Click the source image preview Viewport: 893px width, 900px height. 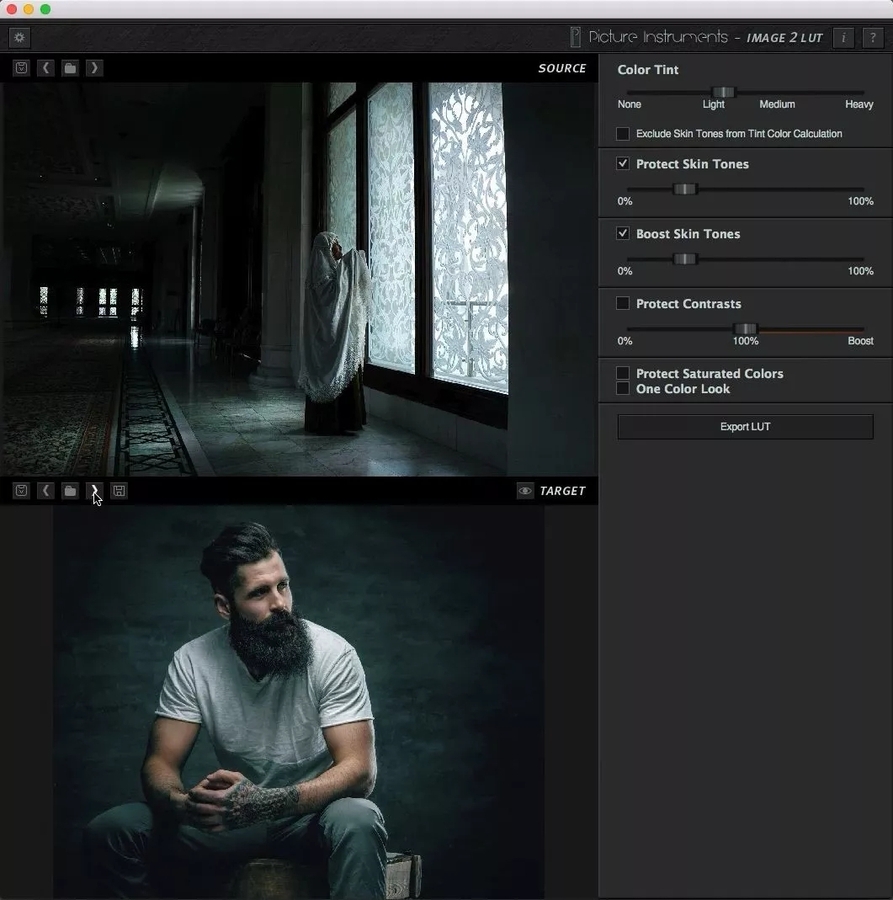(298, 280)
